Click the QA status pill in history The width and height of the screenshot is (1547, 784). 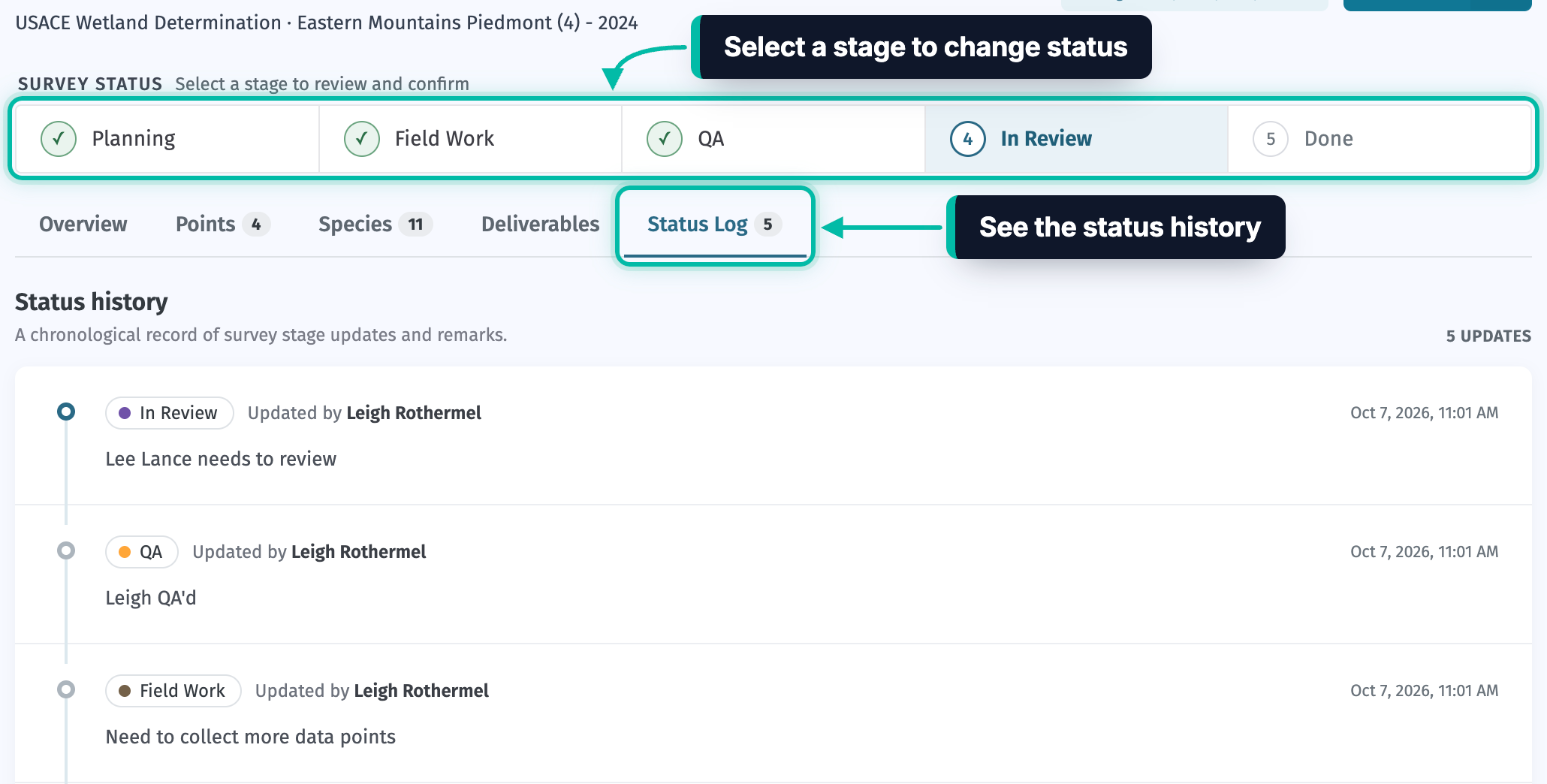tap(141, 552)
